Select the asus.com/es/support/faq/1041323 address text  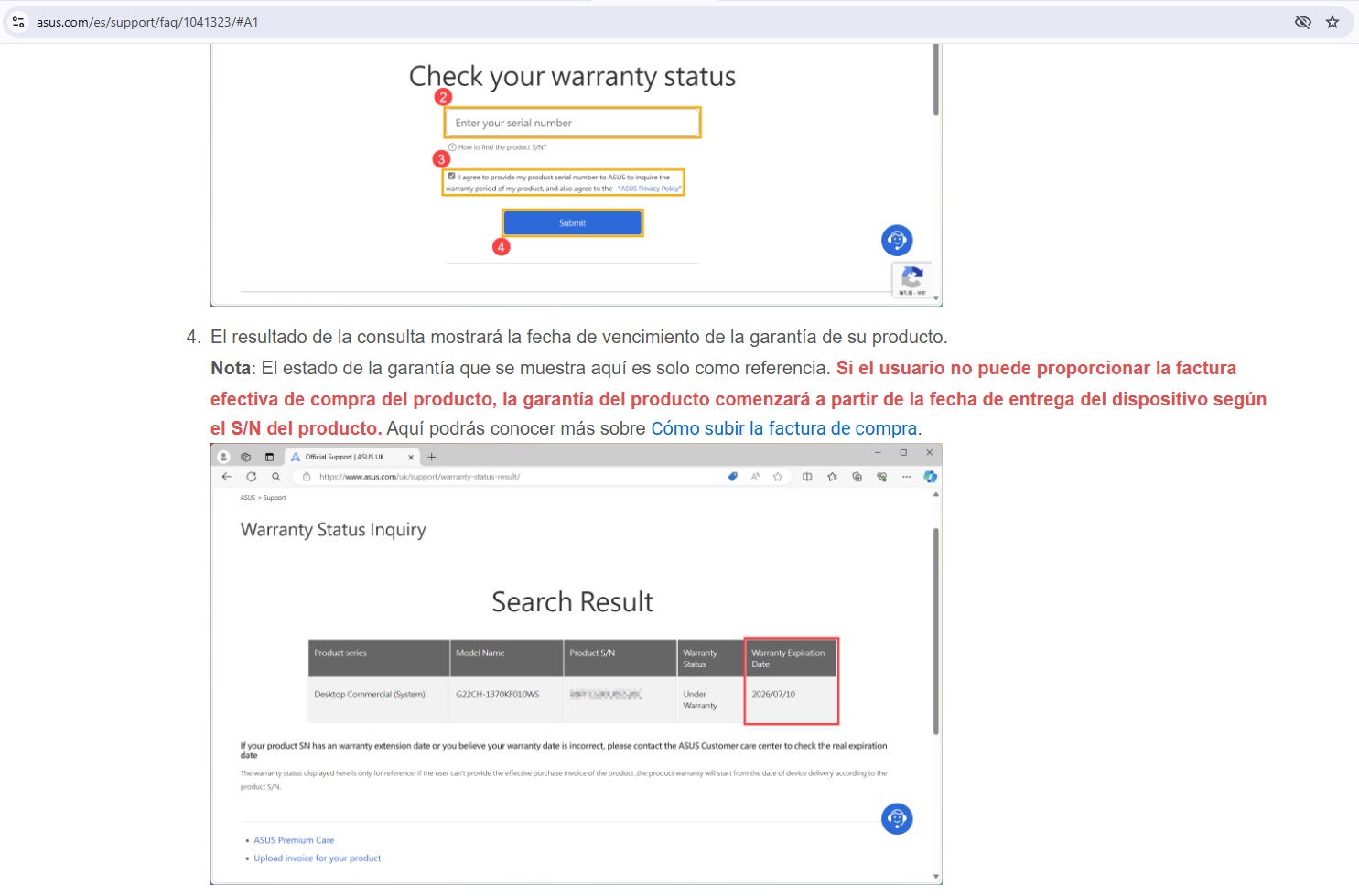point(147,22)
